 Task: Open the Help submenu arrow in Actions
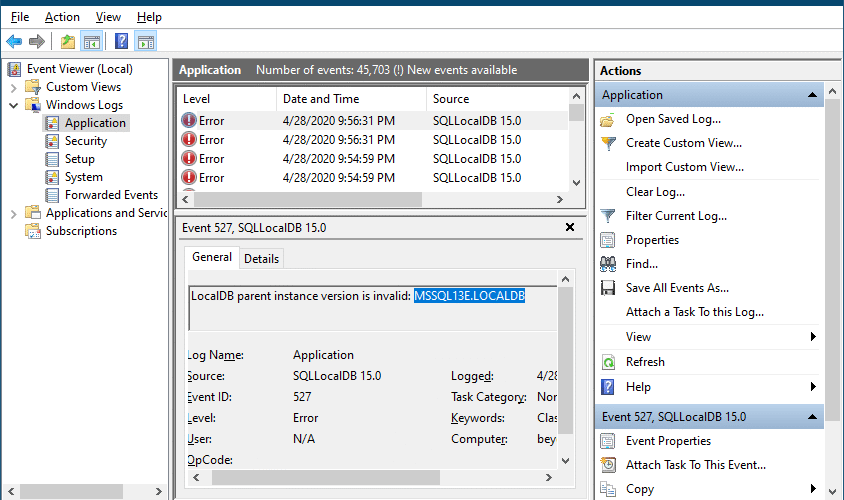pyautogui.click(x=813, y=387)
